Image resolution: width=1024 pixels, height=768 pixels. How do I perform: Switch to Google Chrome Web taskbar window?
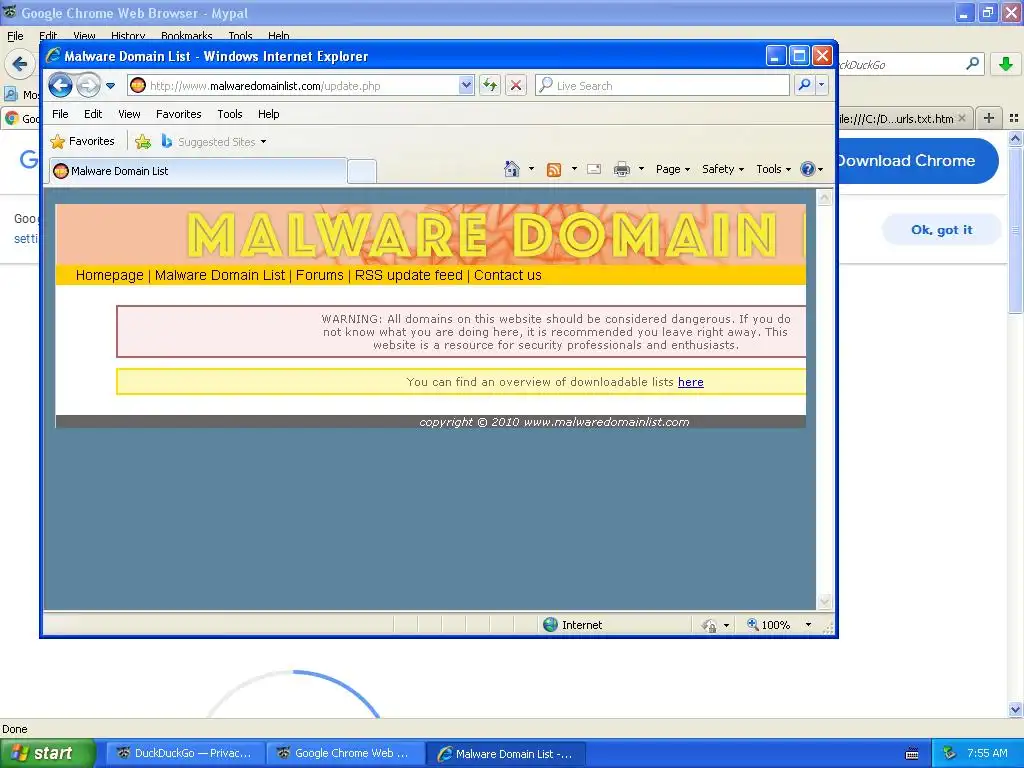(345, 754)
